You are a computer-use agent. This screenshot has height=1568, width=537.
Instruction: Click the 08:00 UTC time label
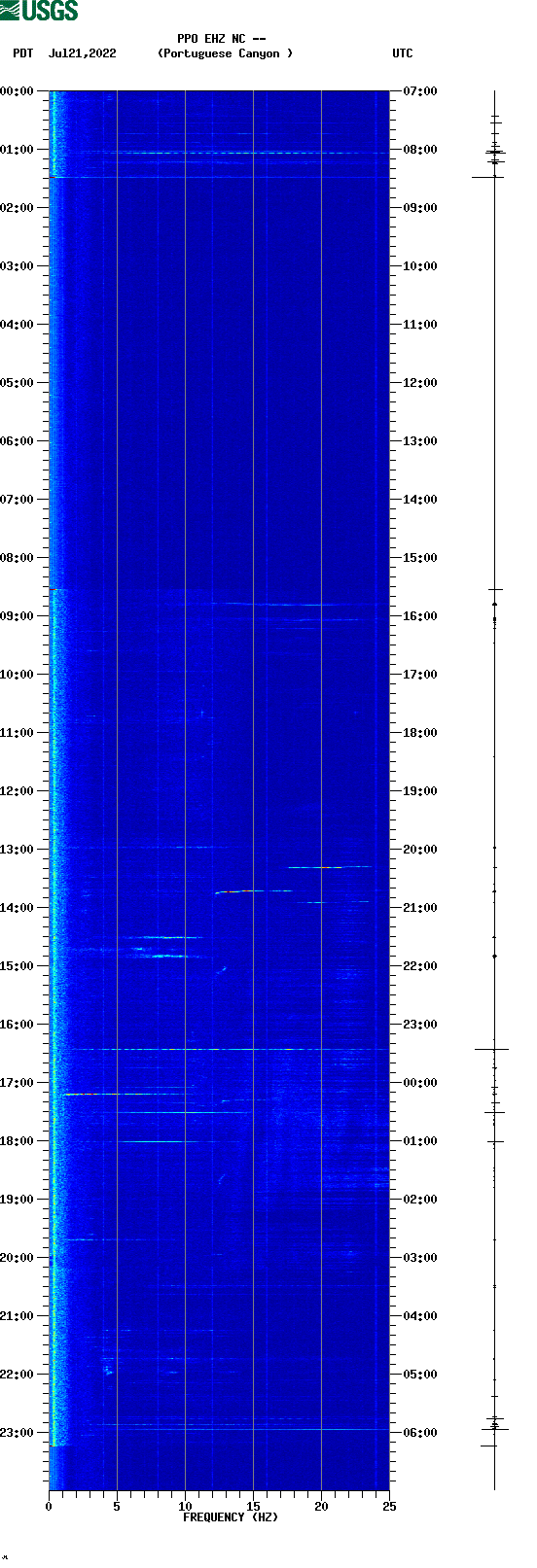(x=420, y=150)
